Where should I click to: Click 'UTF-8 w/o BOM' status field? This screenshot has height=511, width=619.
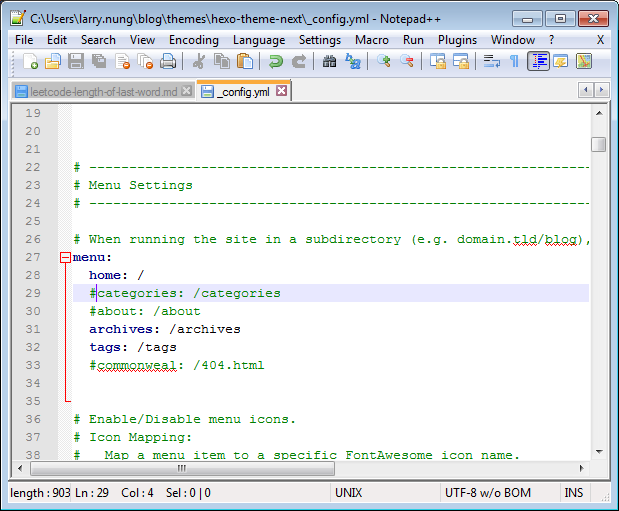pos(488,493)
